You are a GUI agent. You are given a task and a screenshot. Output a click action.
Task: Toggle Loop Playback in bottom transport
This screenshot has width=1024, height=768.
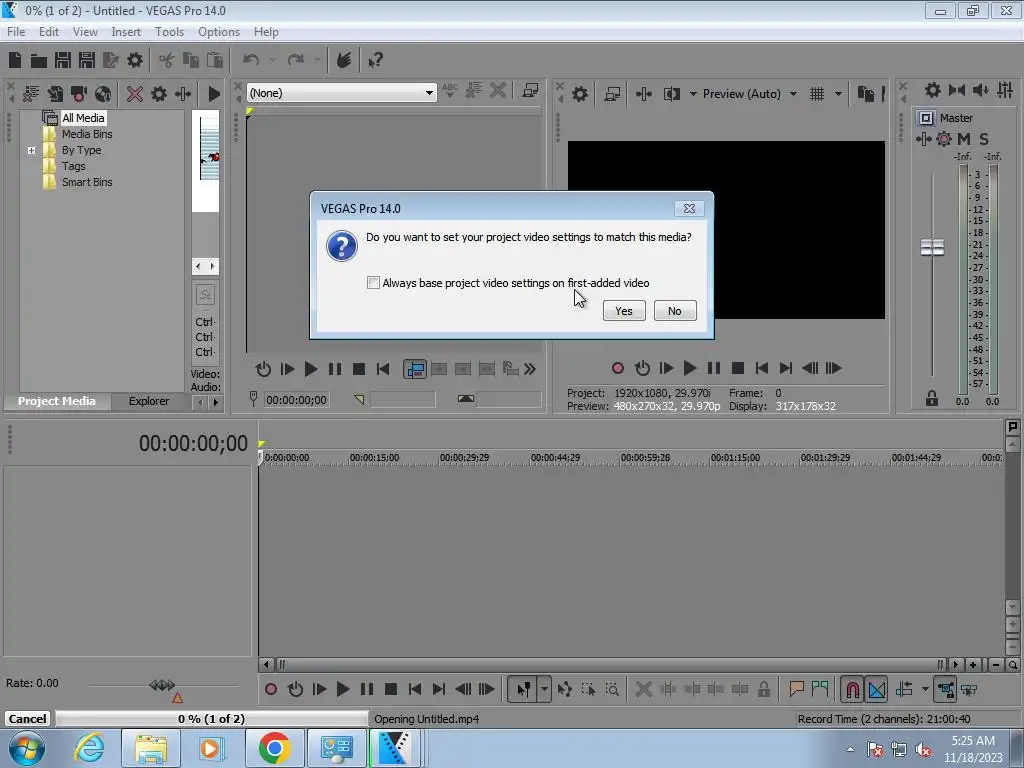pyautogui.click(x=295, y=689)
